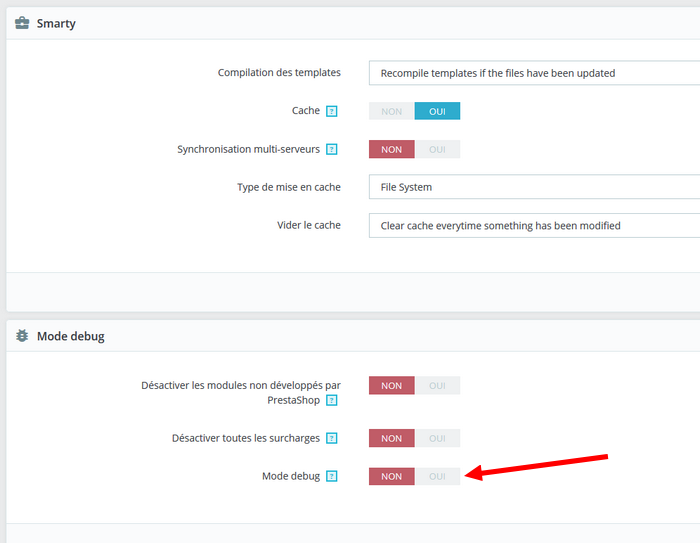Switch Mode debug to OUI
This screenshot has width=700, height=543.
tap(437, 476)
